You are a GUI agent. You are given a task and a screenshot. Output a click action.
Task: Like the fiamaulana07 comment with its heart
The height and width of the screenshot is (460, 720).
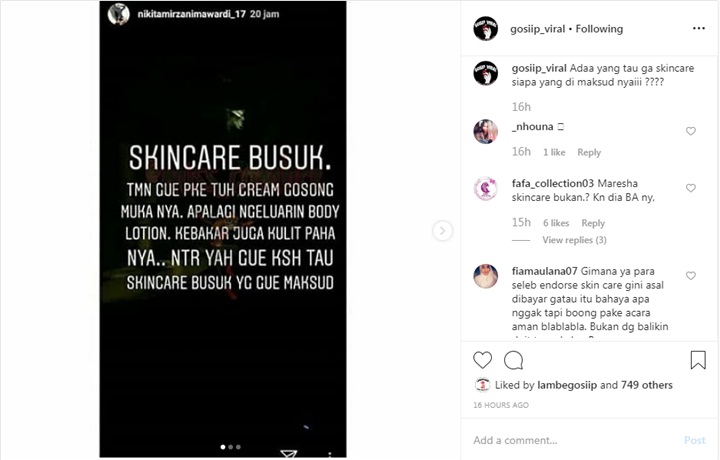(x=691, y=275)
